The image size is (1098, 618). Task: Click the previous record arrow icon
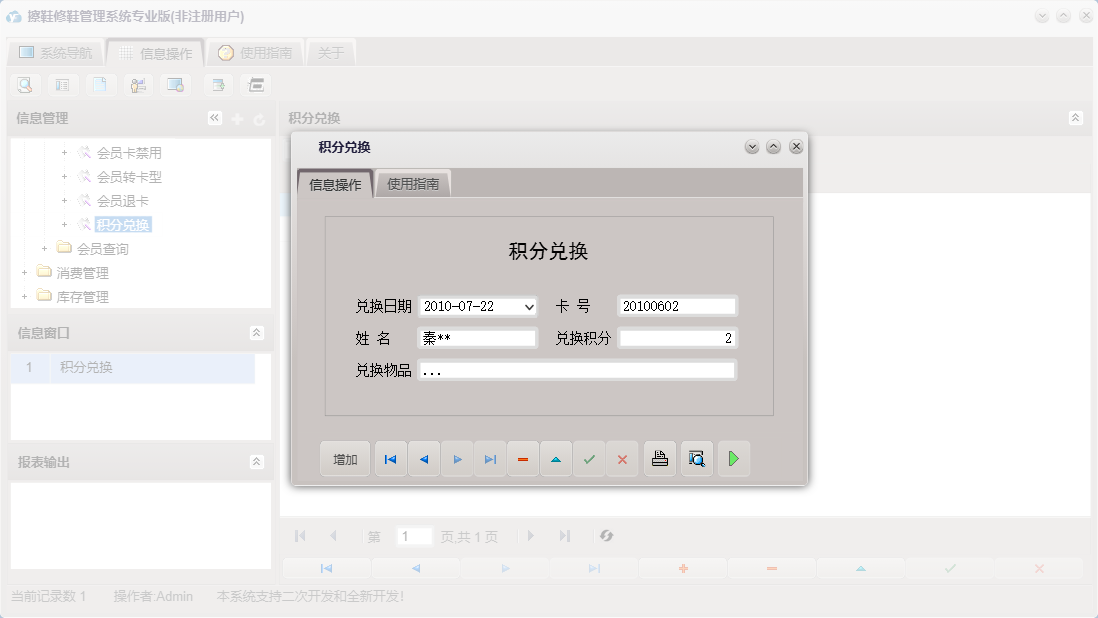(424, 458)
